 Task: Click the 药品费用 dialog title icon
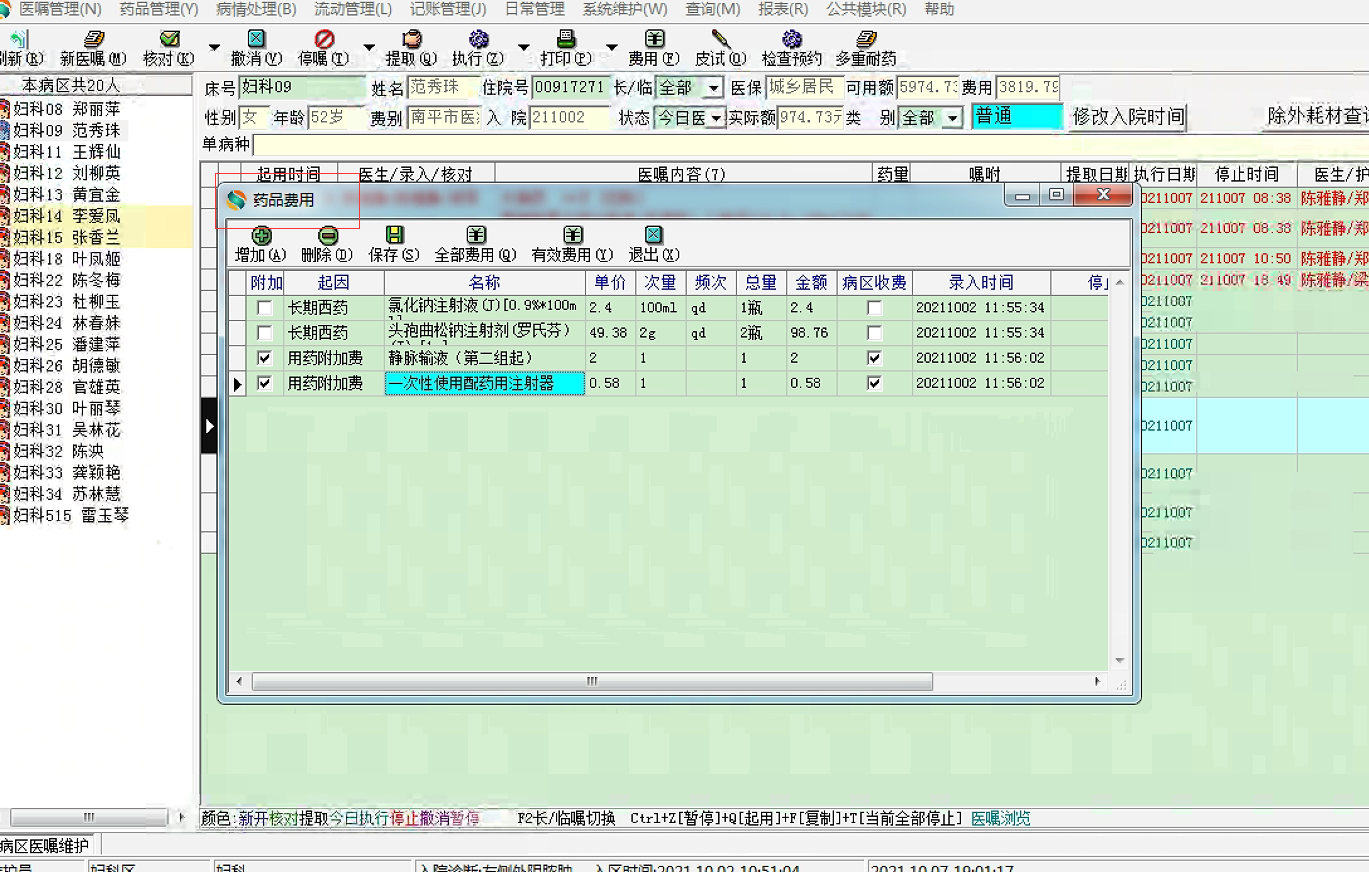(236, 200)
